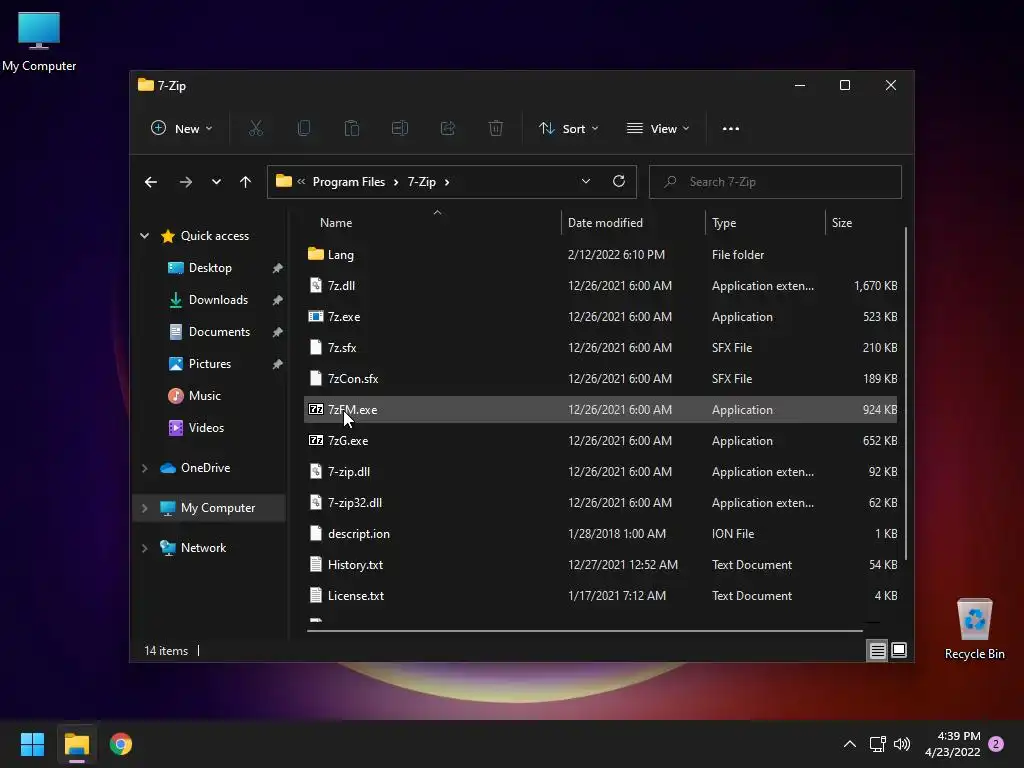This screenshot has height=768, width=1024.
Task: Launch Chrome from the taskbar
Action: click(x=121, y=744)
